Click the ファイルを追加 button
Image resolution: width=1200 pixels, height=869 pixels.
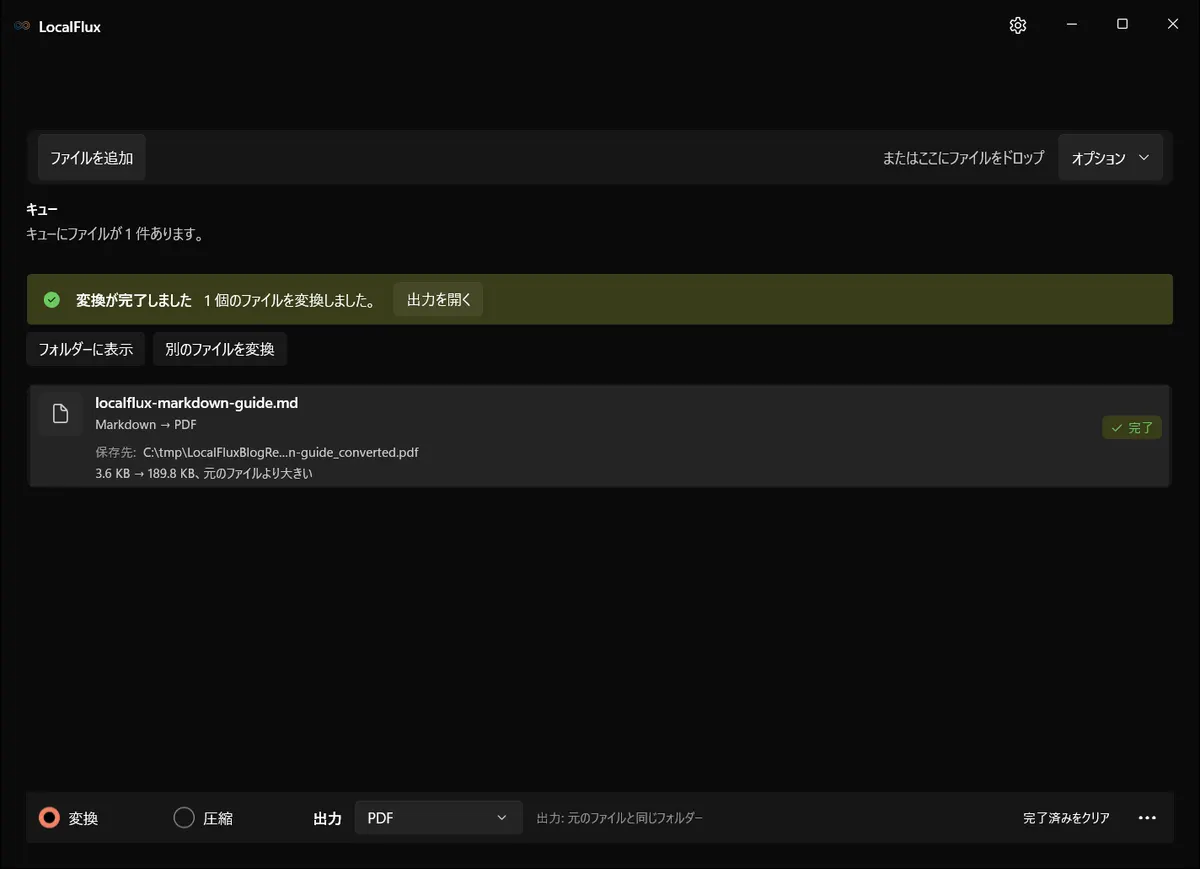click(92, 158)
